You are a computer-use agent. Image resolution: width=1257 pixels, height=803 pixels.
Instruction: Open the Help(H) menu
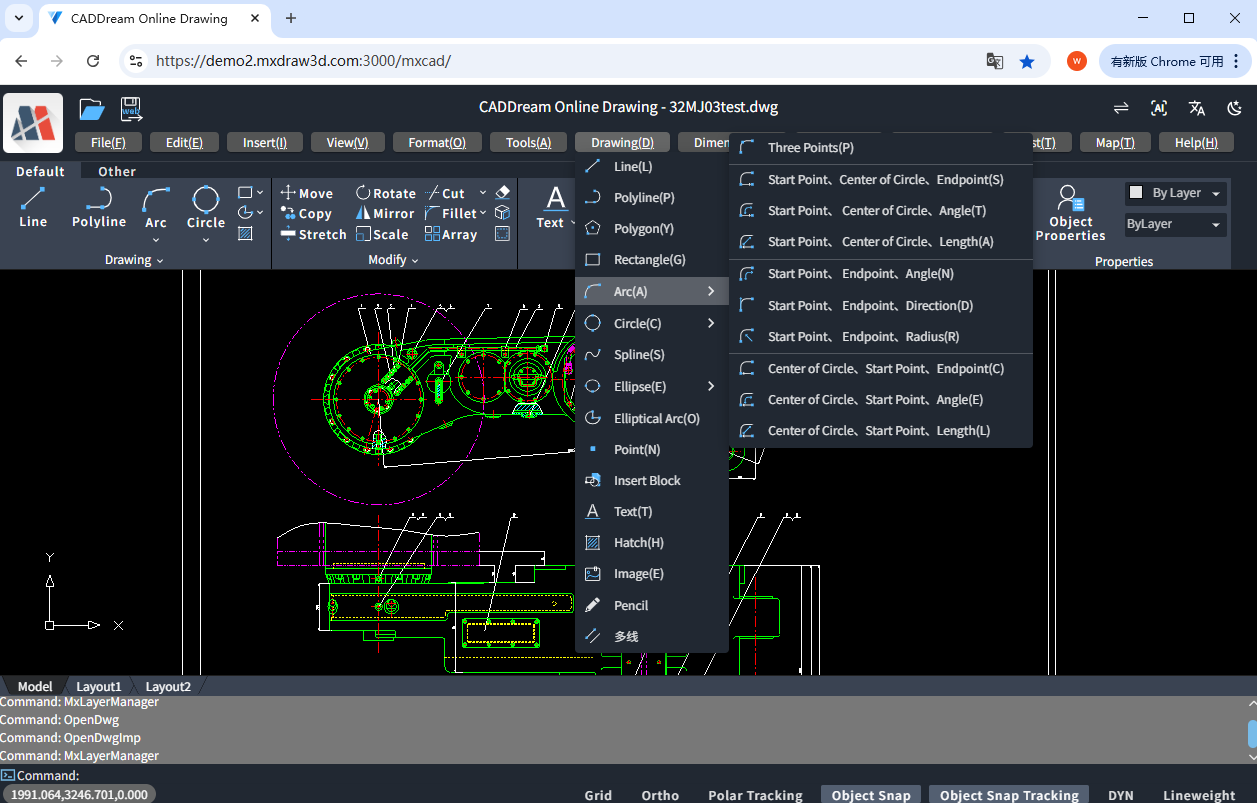pyautogui.click(x=1196, y=143)
